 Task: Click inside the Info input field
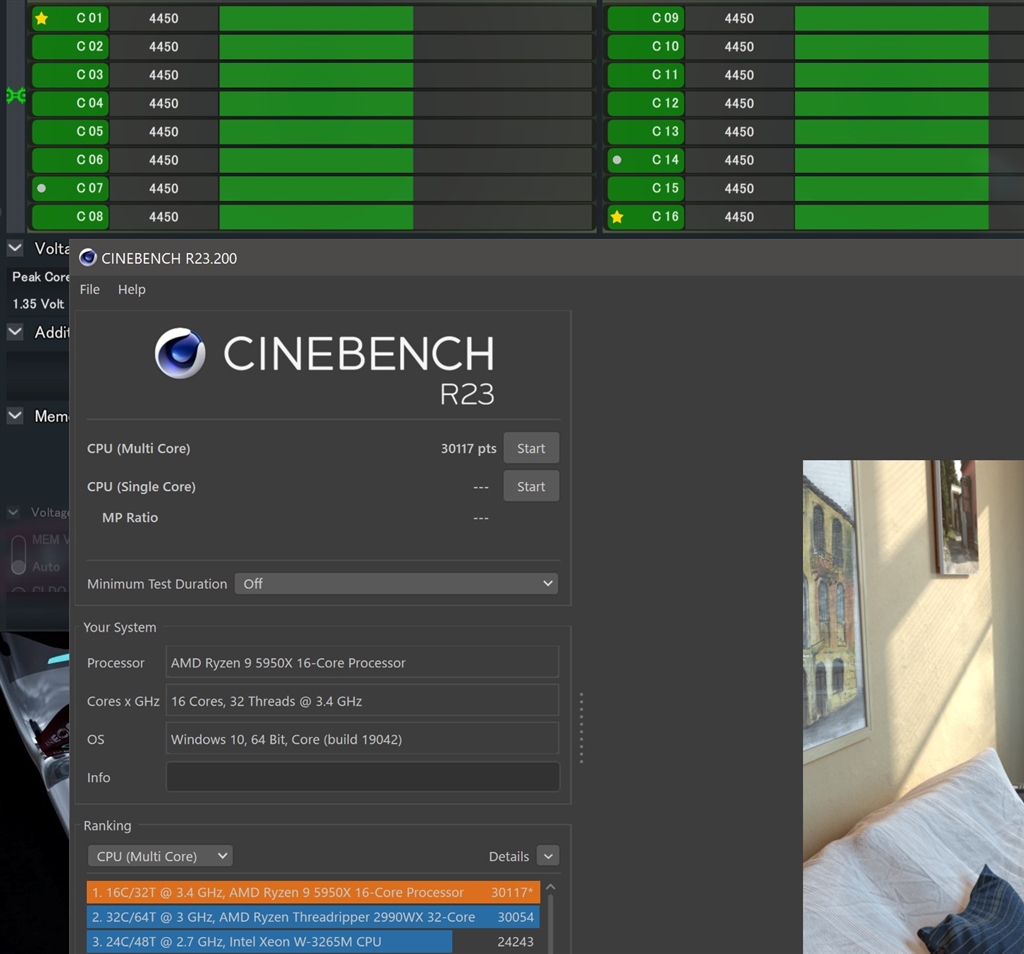pos(362,776)
